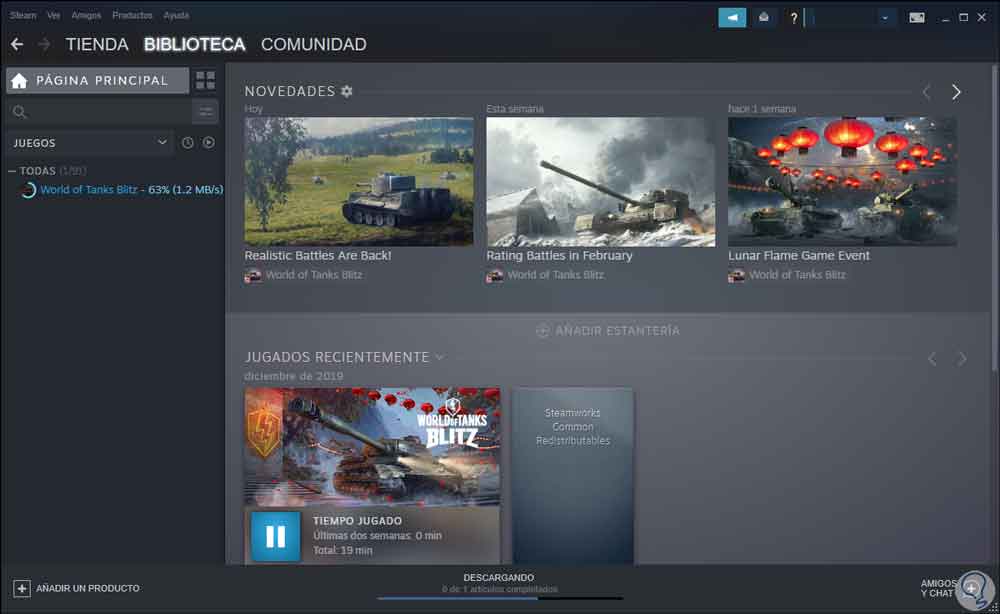Screen dimensions: 1000x614
Task: Click the Total: 19 min playtime text
Action: point(342,550)
